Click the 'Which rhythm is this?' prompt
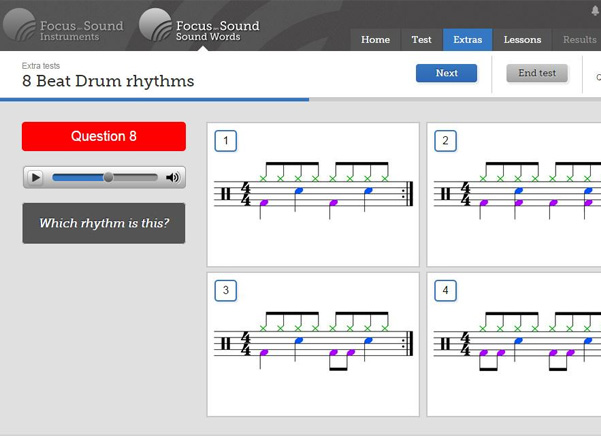 click(104, 223)
